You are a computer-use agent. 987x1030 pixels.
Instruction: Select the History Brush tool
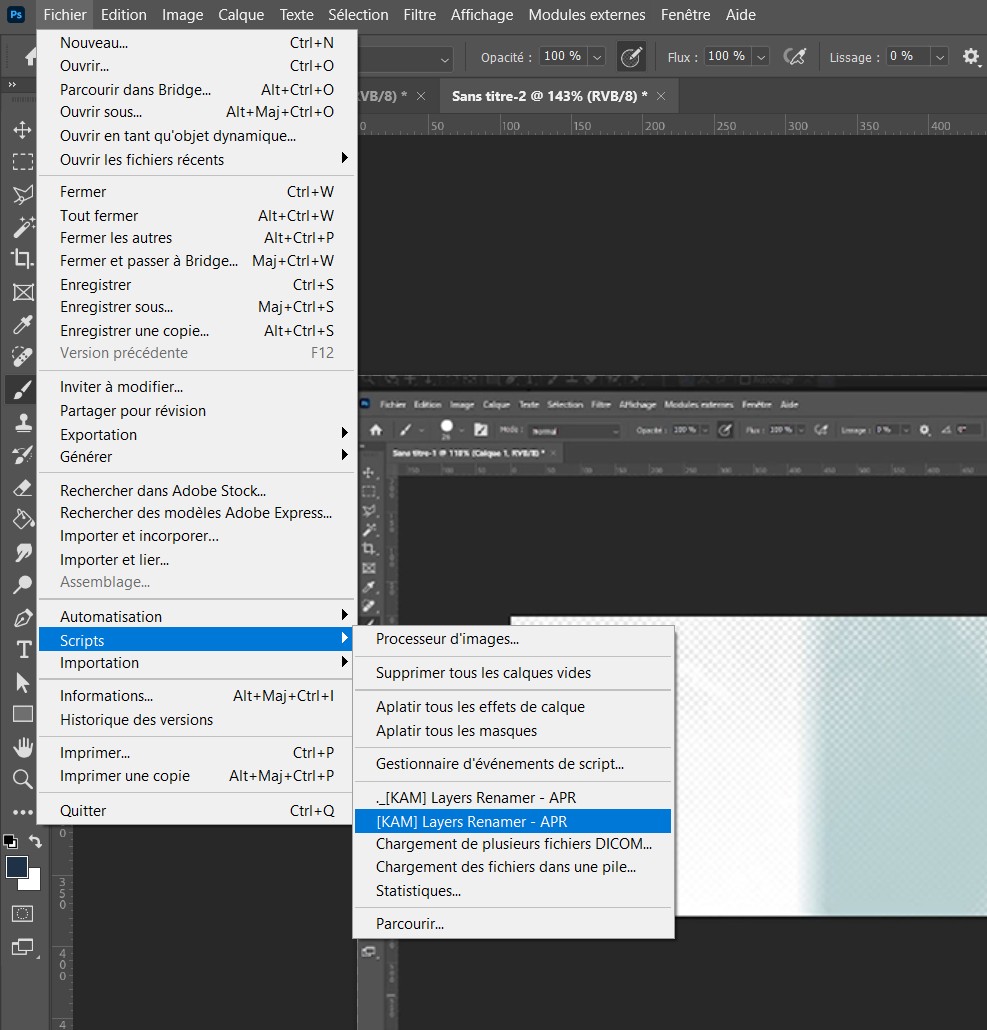pyautogui.click(x=22, y=455)
